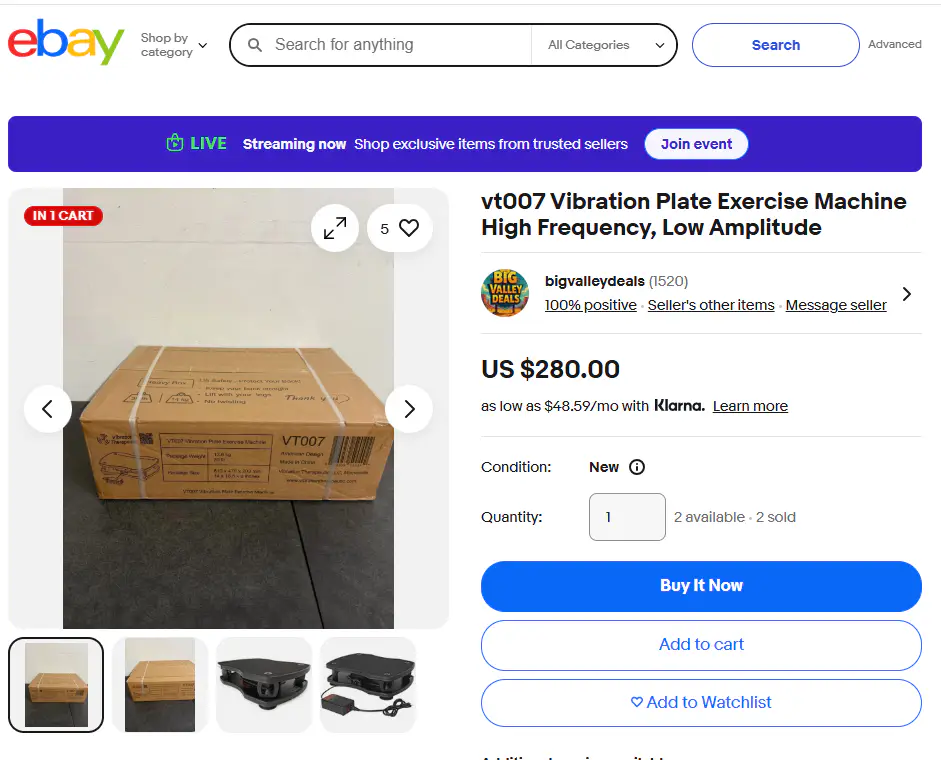The image size is (941, 760).
Task: Select the vibration plate with power adapter thumbnail
Action: click(368, 685)
